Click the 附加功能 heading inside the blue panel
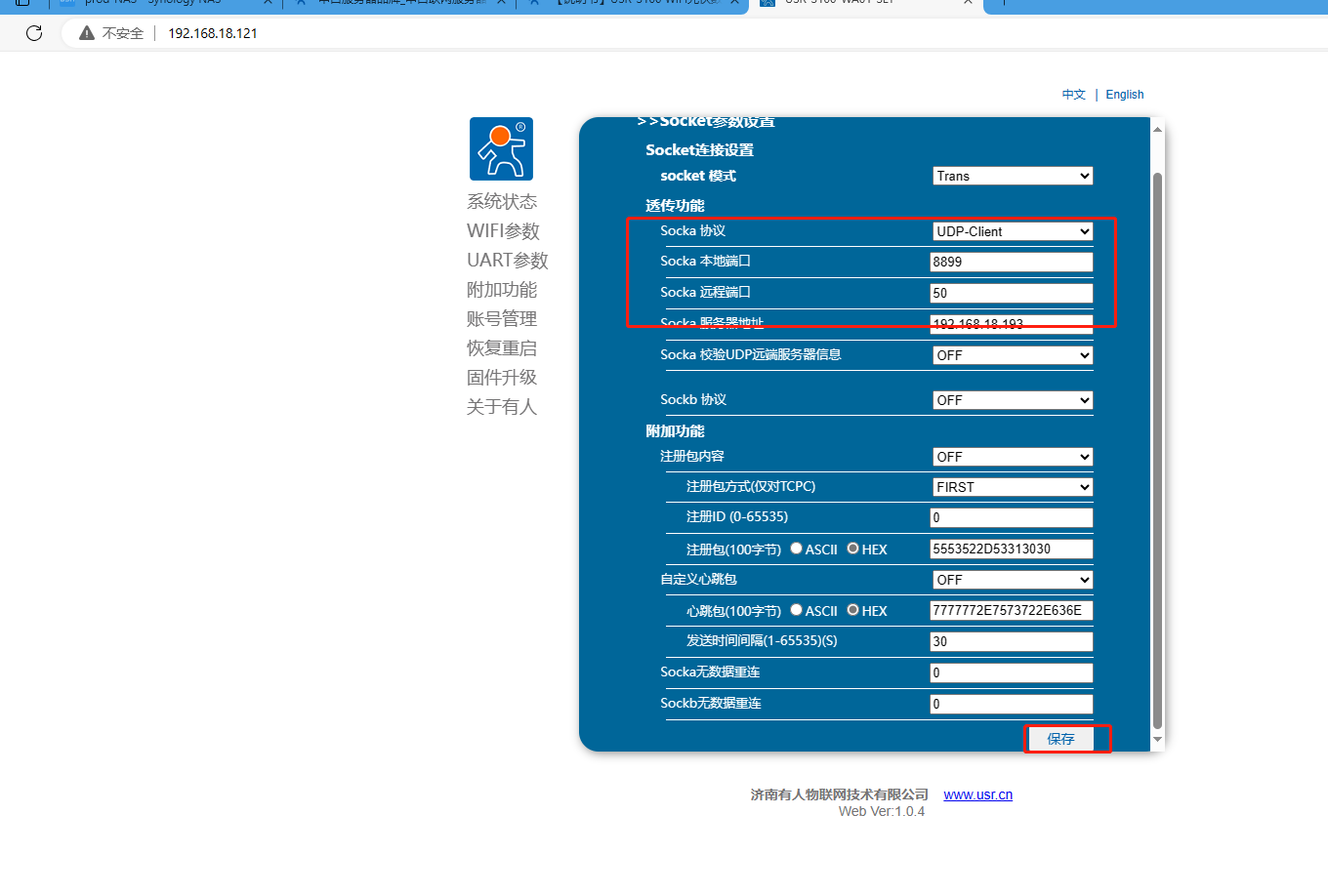 (x=675, y=431)
